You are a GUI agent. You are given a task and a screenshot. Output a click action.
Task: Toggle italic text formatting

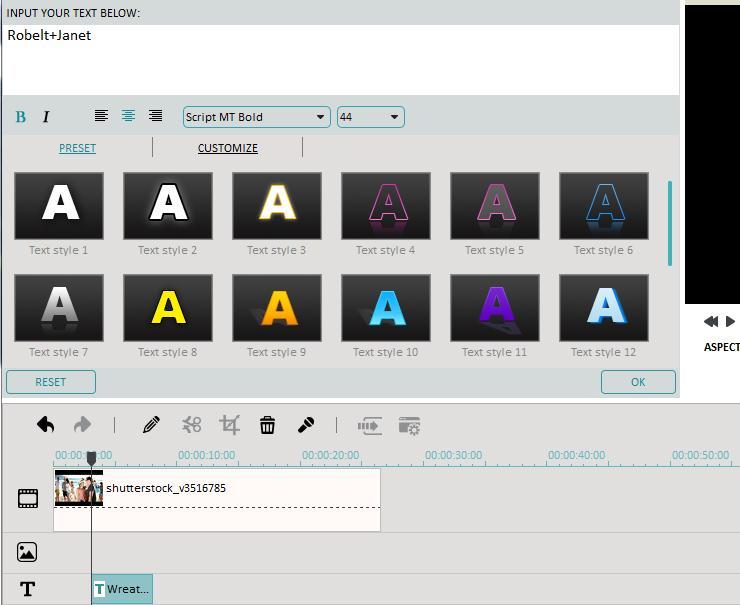tap(46, 117)
